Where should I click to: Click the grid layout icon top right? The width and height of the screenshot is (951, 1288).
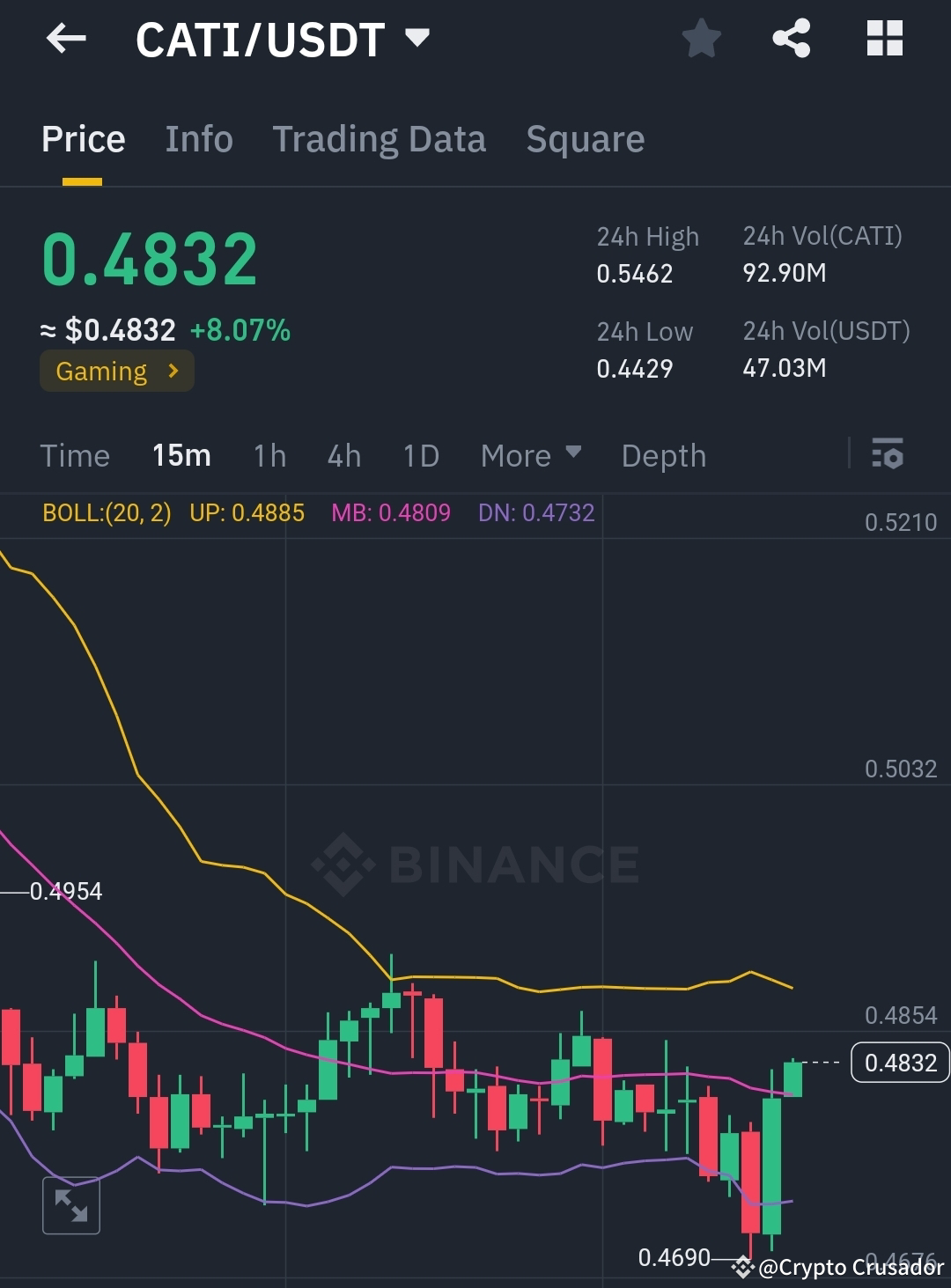pos(884,38)
